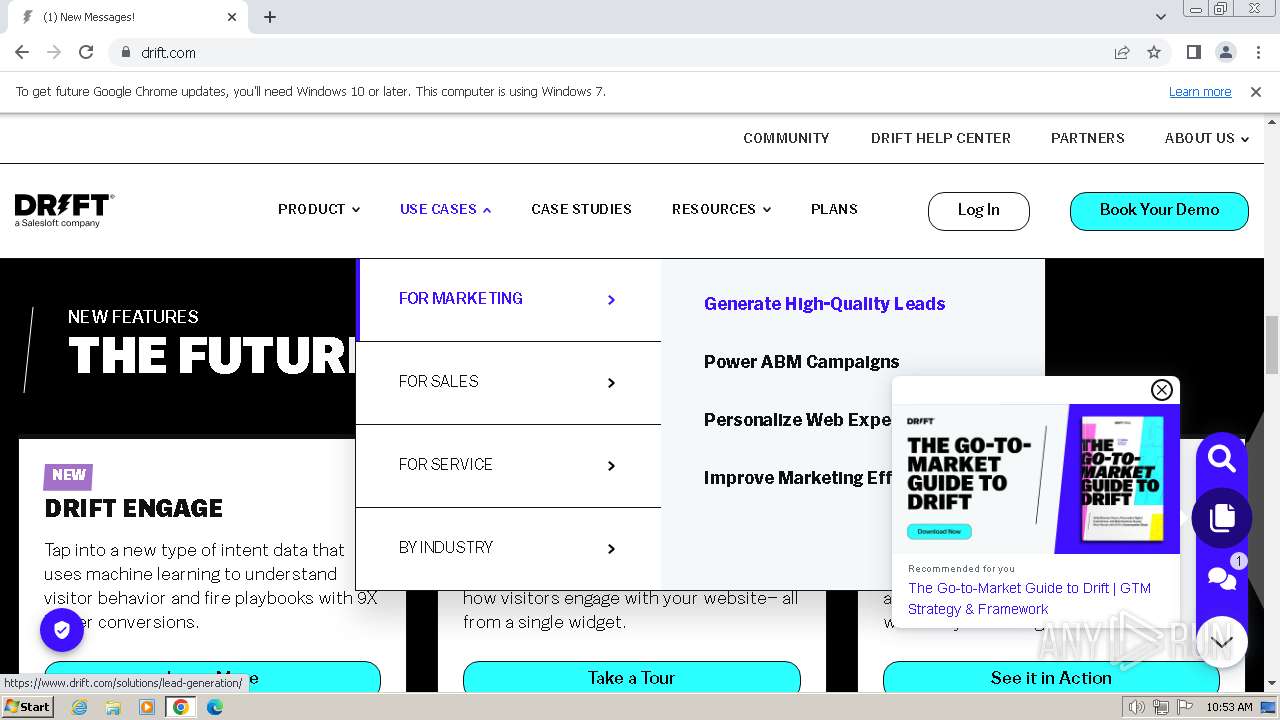Open Chrome profile avatar

click(1225, 52)
